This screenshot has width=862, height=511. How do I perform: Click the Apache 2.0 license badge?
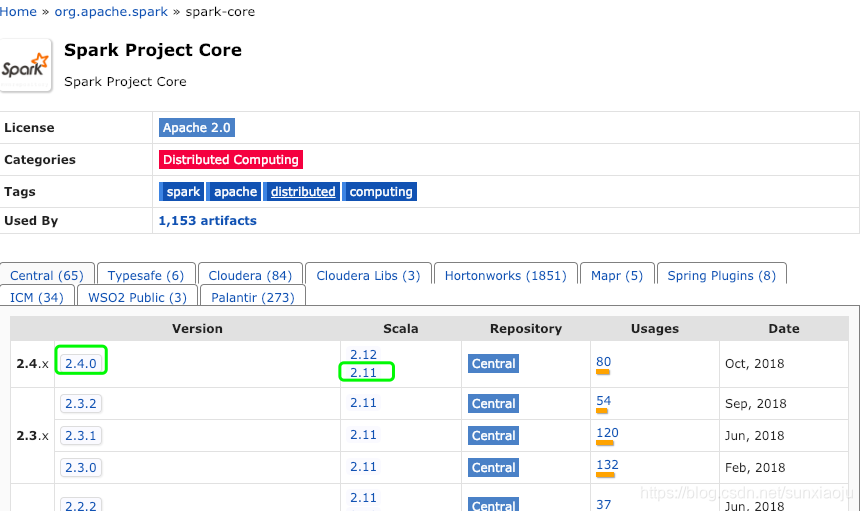(197, 127)
